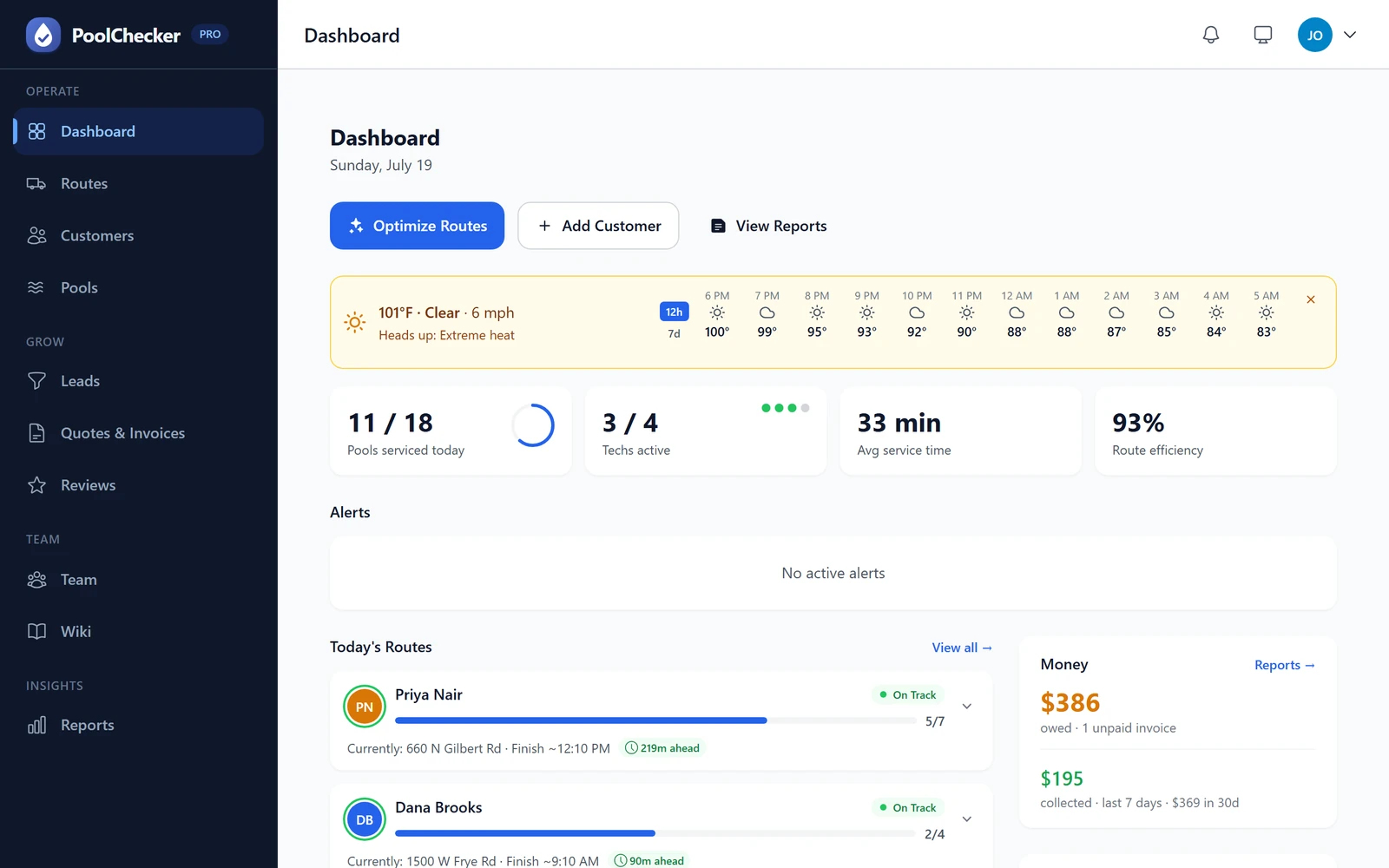The width and height of the screenshot is (1389, 868).
Task: Click sparkle icon on Optimize Routes
Action: point(356,226)
